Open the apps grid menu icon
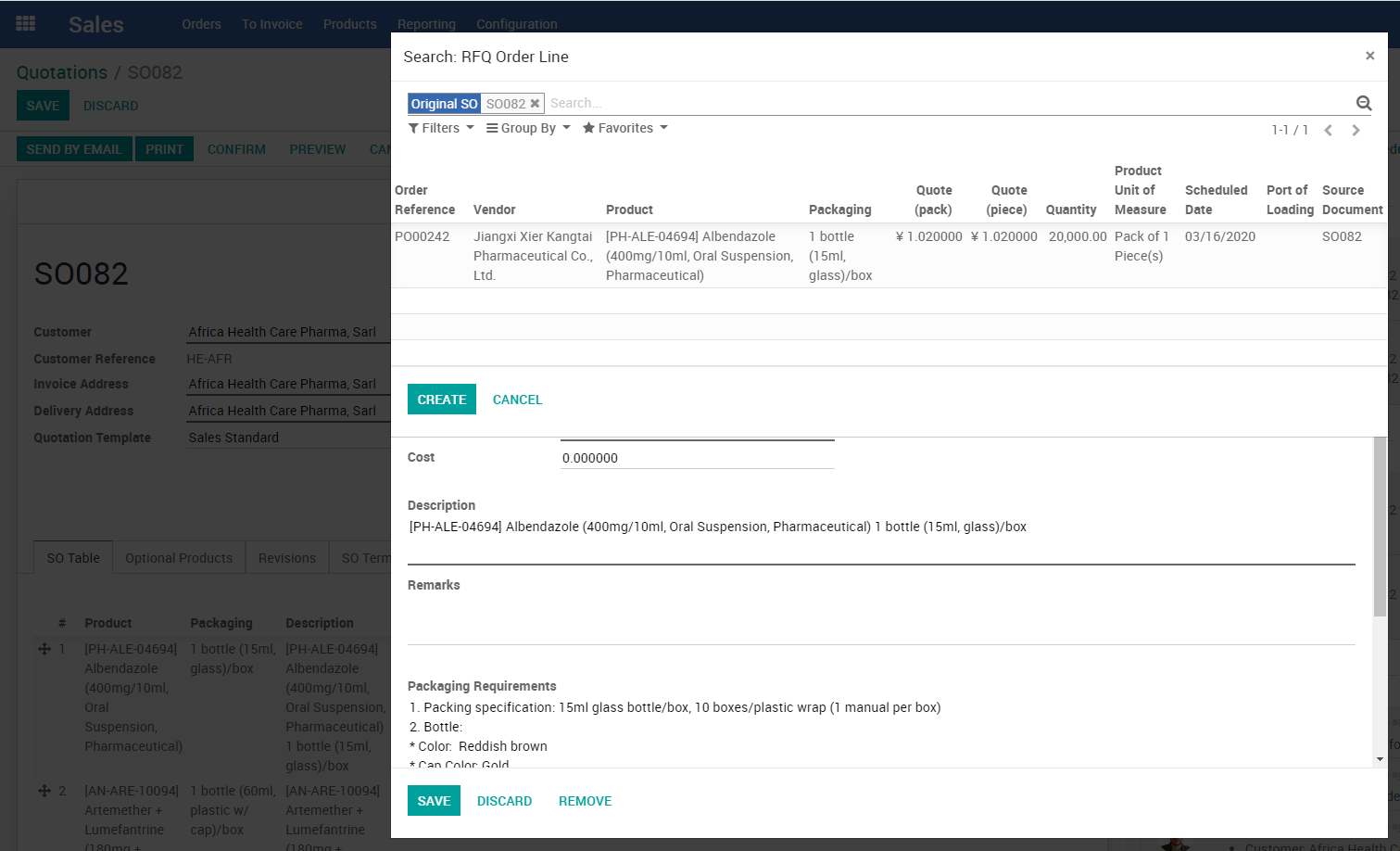Screen dimensions: 1400x851 (26, 24)
